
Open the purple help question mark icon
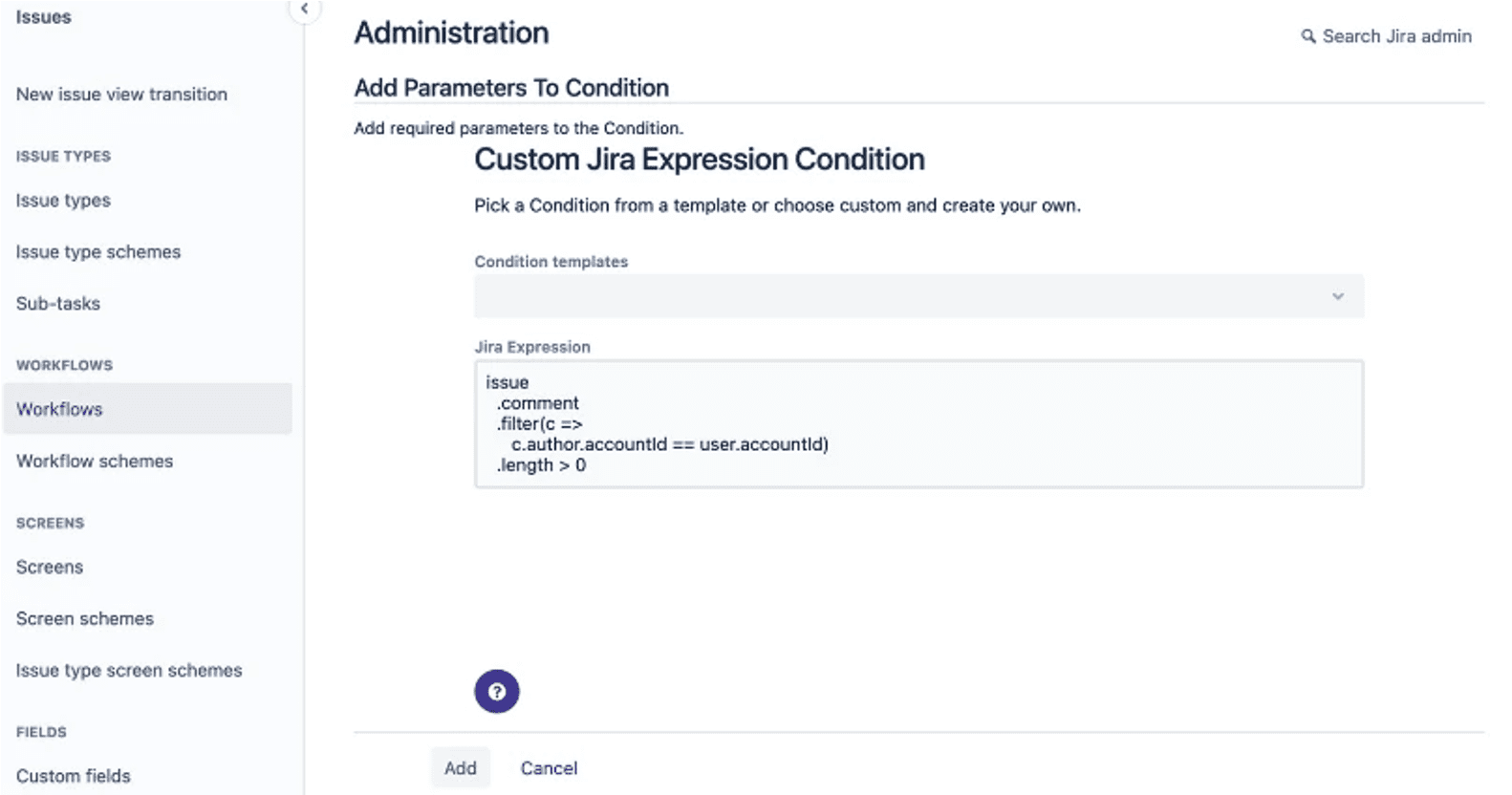click(x=497, y=691)
